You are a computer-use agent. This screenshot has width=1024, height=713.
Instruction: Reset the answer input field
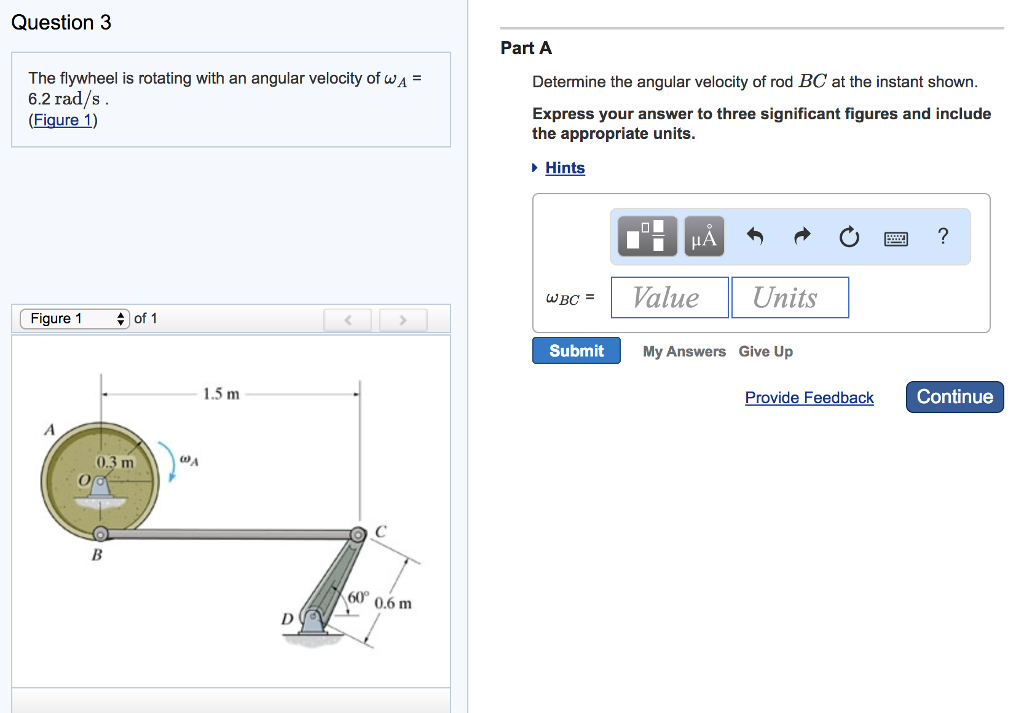coord(848,237)
